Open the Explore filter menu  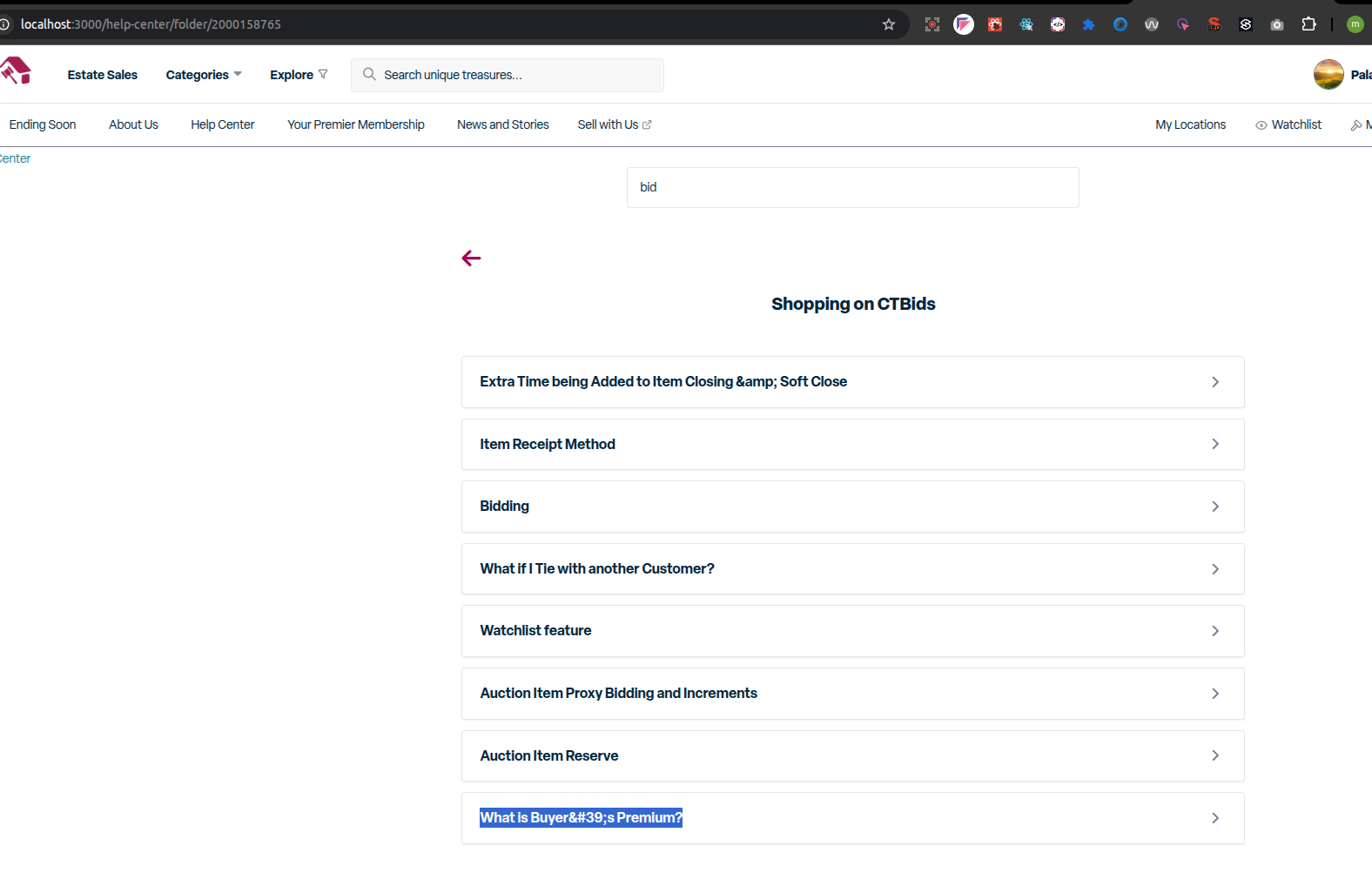(x=299, y=75)
